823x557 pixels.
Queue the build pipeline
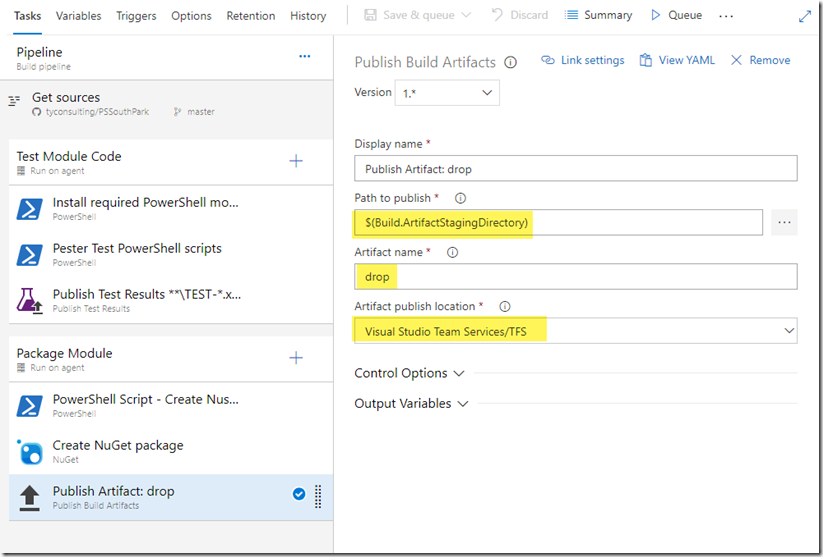coord(676,15)
